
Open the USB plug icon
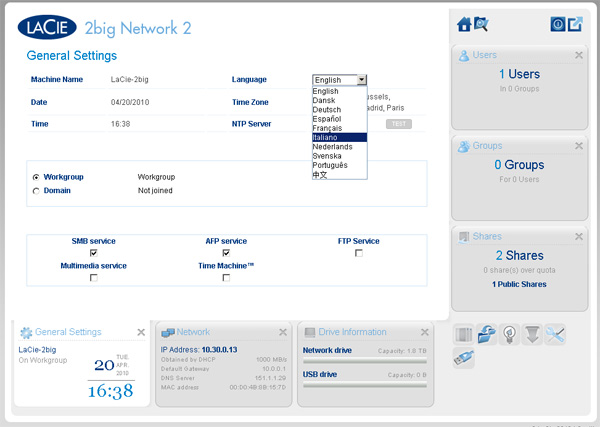(x=464, y=358)
